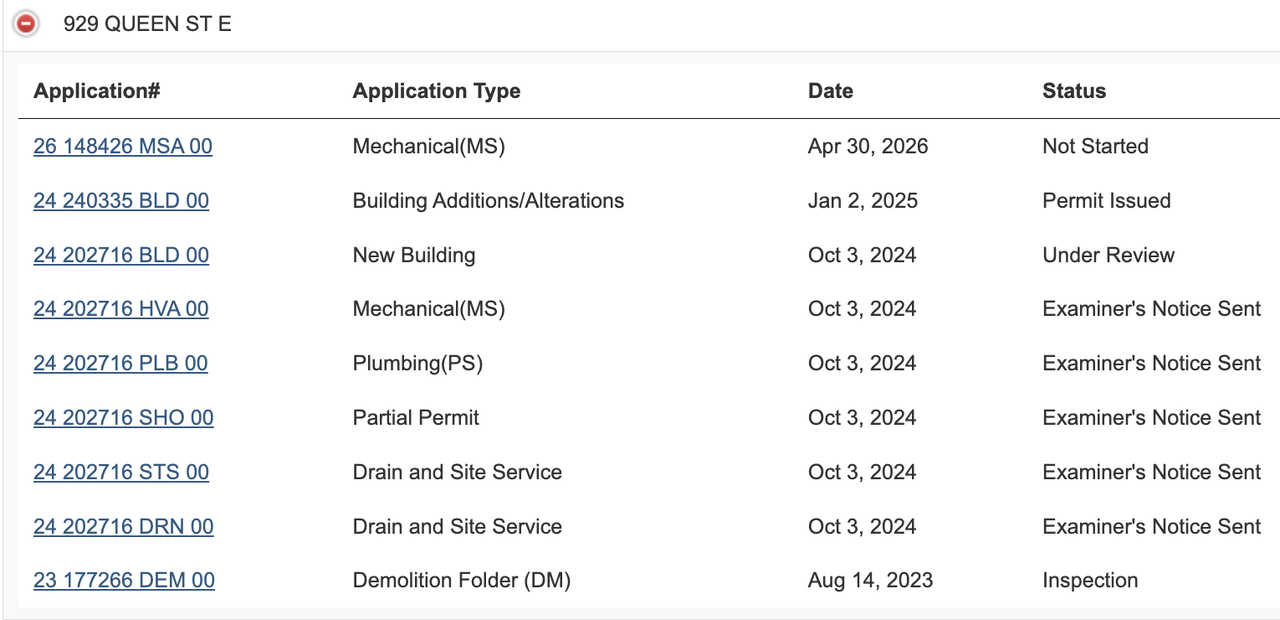This screenshot has width=1280, height=620.
Task: Click the Under Review status cell
Action: tap(1108, 255)
